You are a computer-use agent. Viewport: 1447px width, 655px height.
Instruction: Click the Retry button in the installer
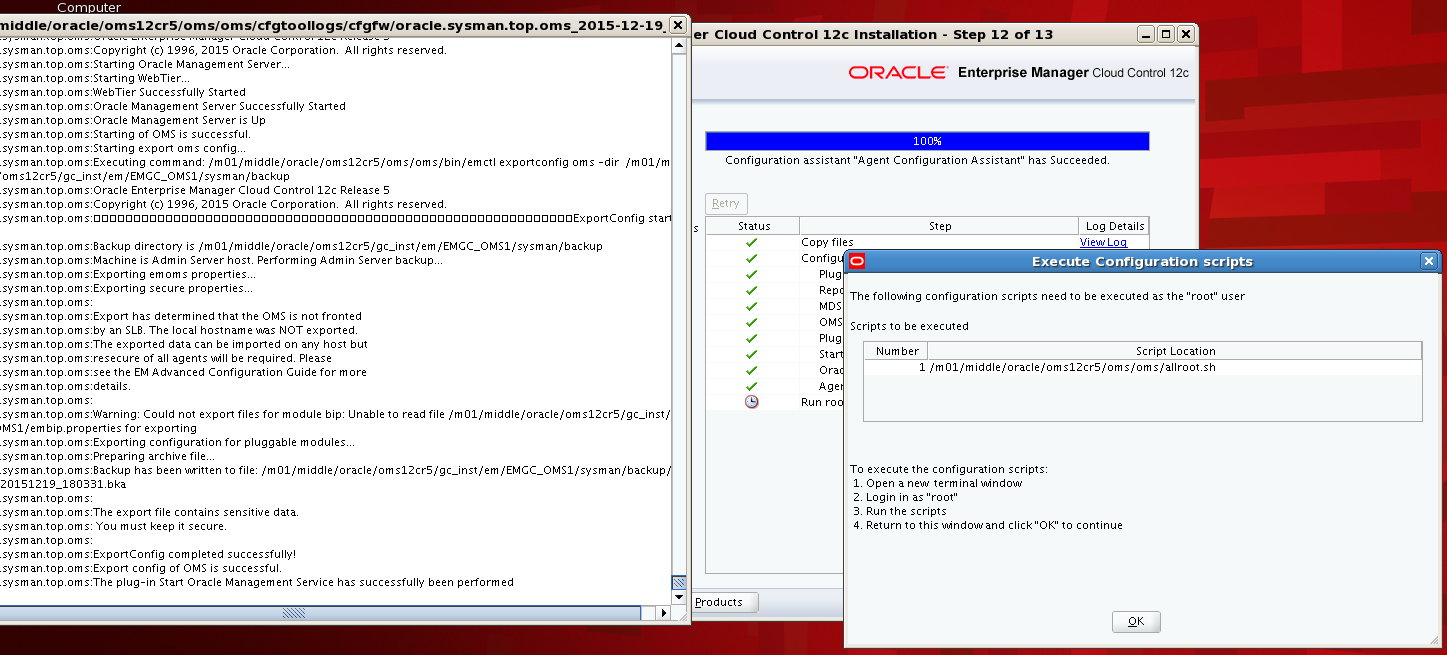pyautogui.click(x=726, y=203)
